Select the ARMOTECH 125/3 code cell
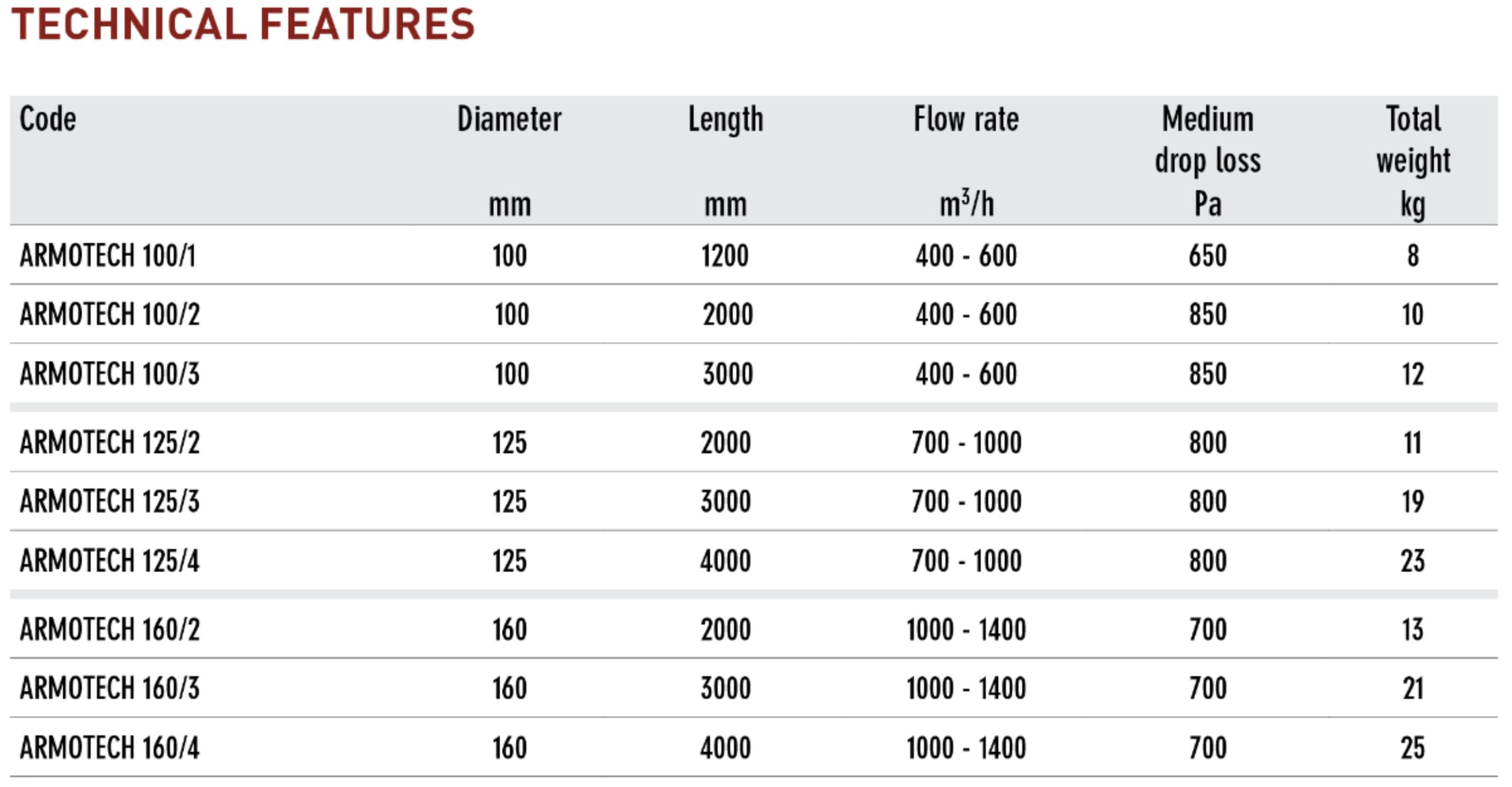 110,502
